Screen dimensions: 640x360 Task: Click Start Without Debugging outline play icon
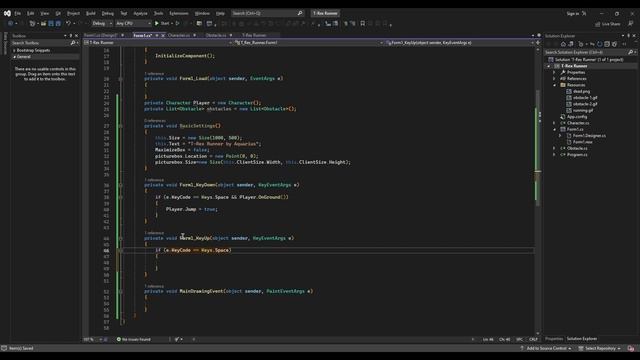pos(177,24)
